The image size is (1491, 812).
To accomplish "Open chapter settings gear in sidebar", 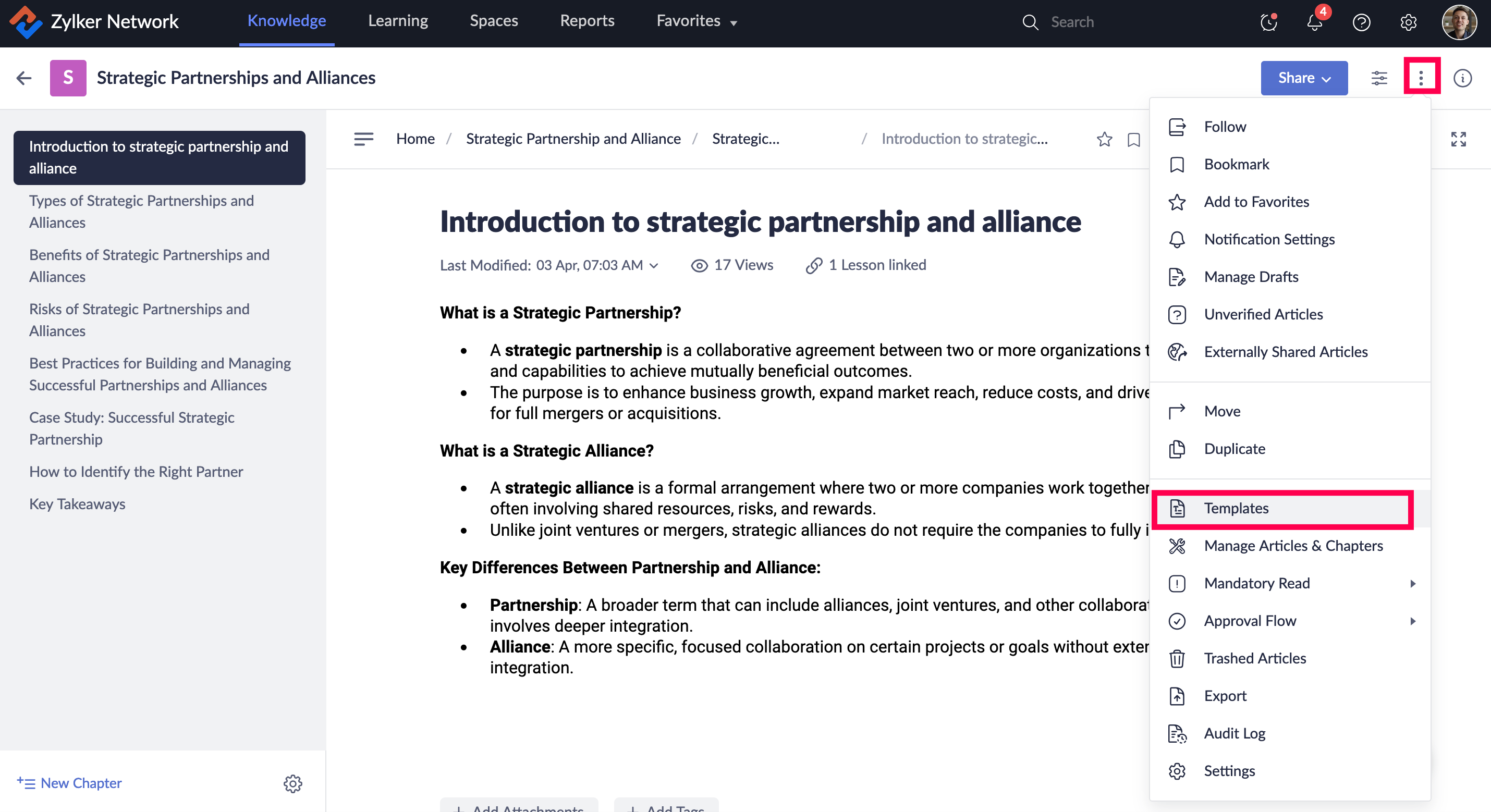I will (292, 783).
